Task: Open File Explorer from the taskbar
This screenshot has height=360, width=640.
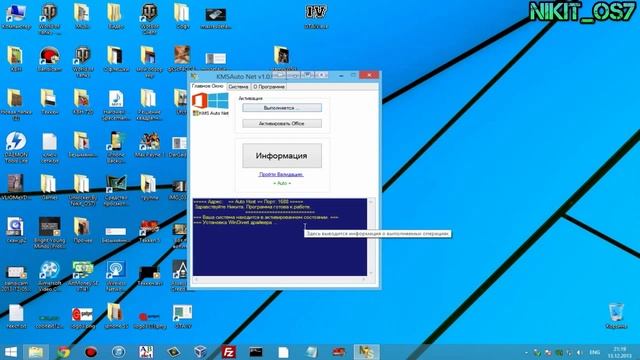Action: (36, 352)
